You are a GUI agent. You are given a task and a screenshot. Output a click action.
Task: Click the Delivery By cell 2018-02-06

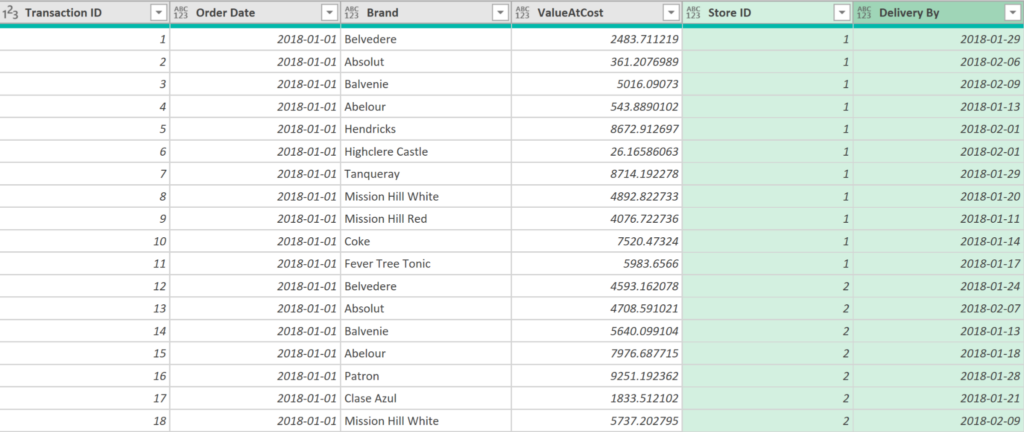point(938,62)
